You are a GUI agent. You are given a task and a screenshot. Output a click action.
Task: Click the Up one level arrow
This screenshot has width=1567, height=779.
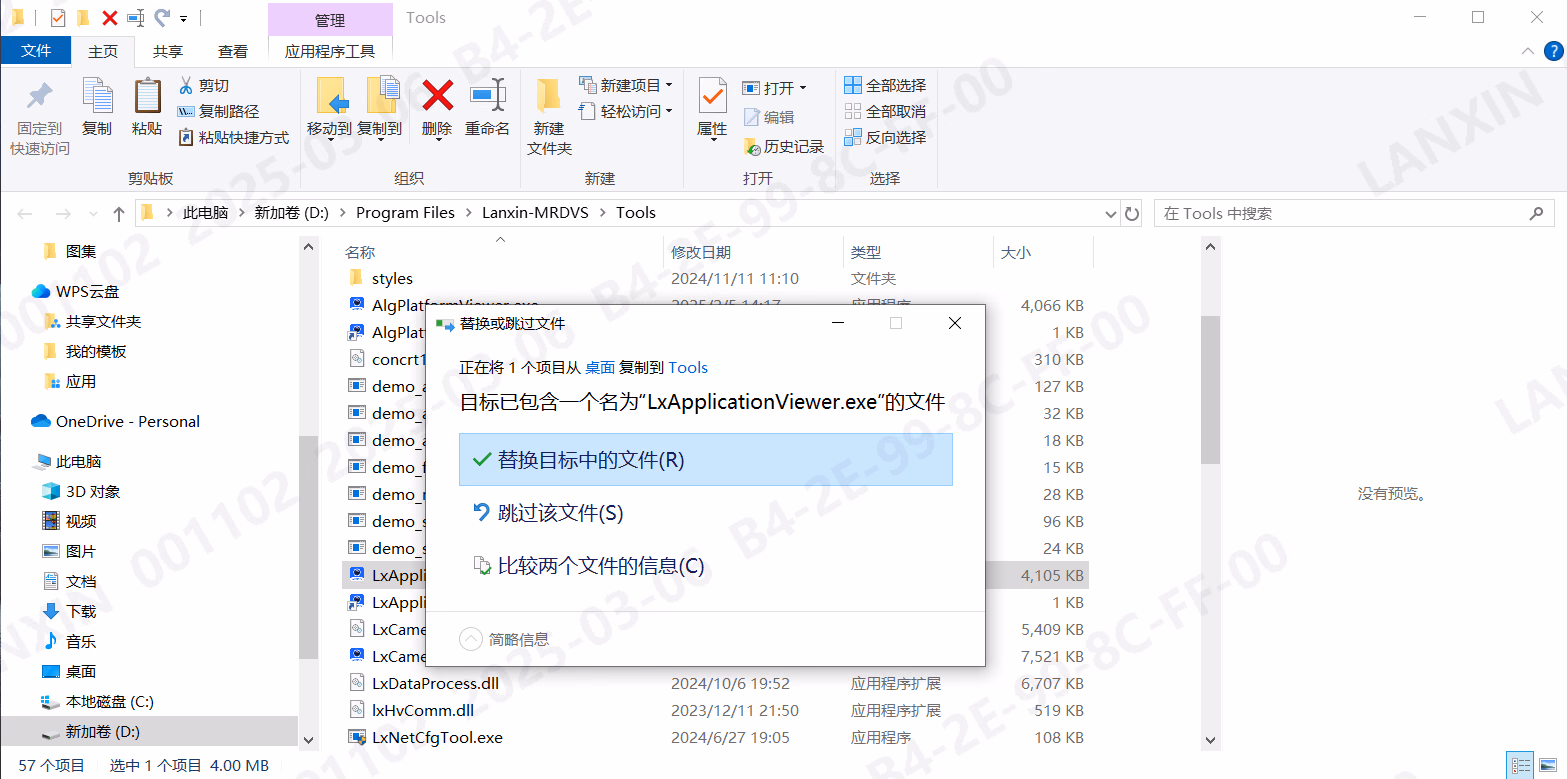pyautogui.click(x=119, y=213)
